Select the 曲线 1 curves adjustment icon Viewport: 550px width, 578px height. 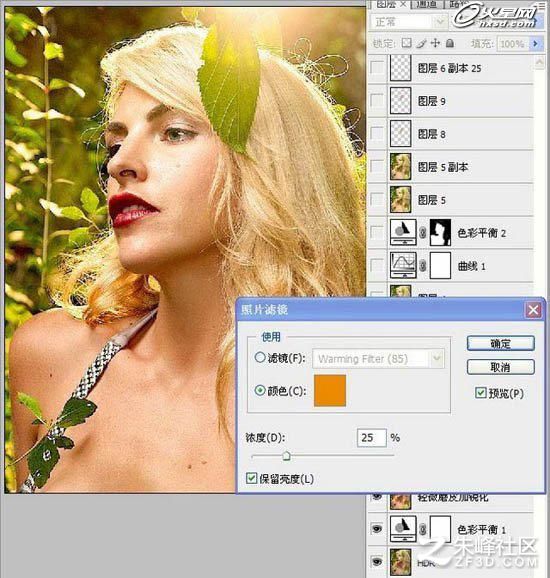tap(403, 265)
